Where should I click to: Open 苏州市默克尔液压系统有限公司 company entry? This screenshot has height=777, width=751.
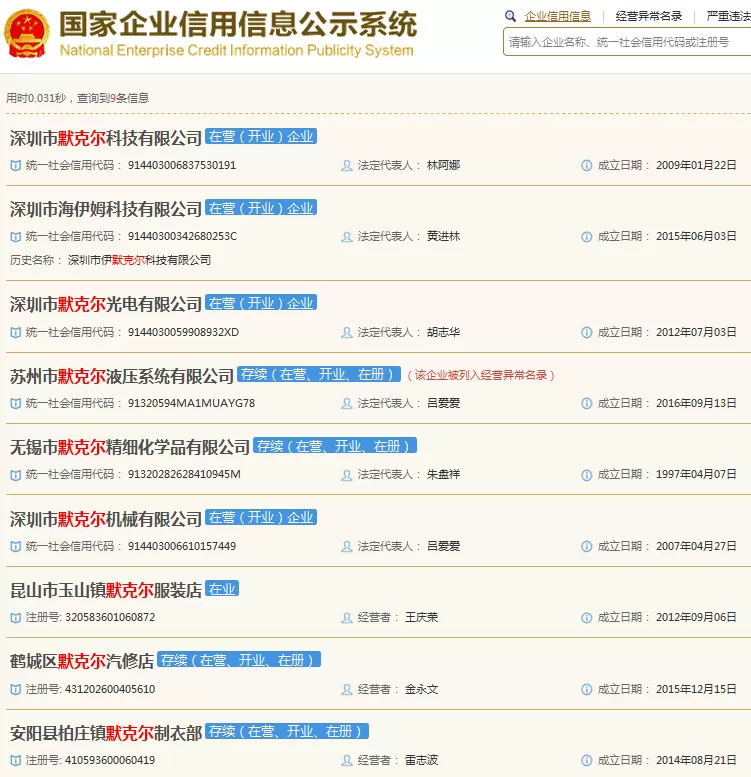pos(121,377)
